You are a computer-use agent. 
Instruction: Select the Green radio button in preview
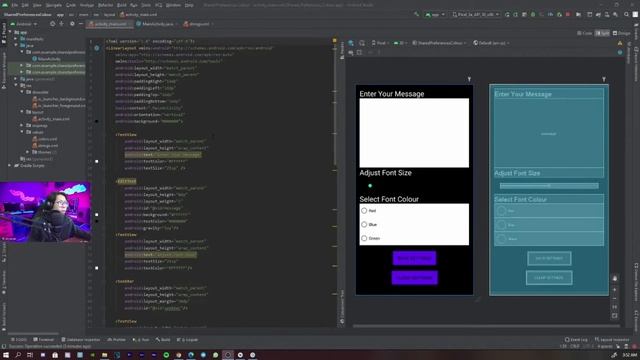click(364, 238)
